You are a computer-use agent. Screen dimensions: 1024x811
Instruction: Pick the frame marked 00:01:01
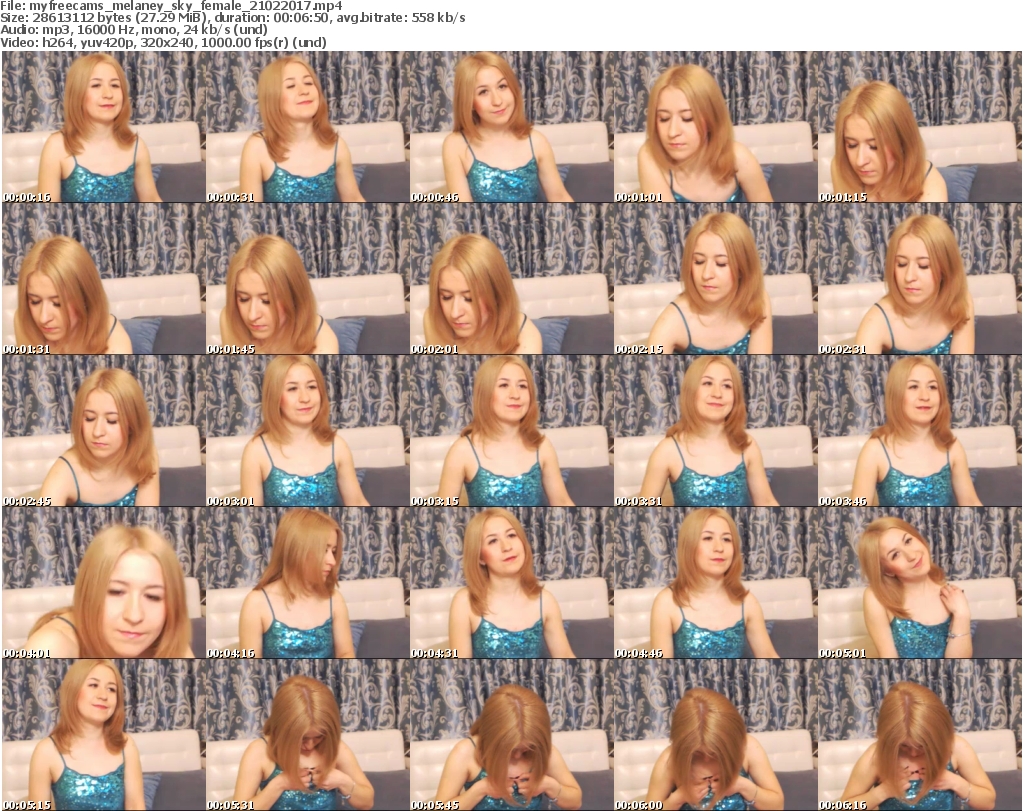pyautogui.click(x=715, y=127)
